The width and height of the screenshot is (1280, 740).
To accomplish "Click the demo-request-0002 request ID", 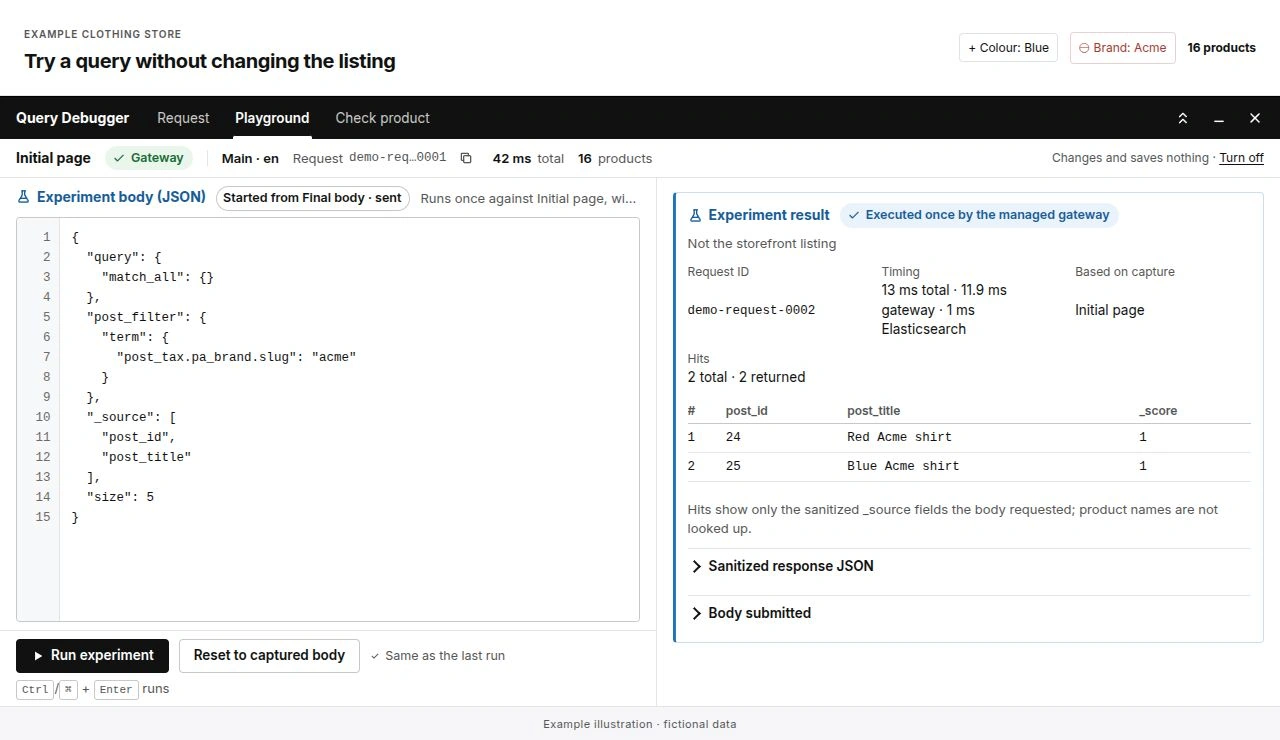I will tap(751, 310).
